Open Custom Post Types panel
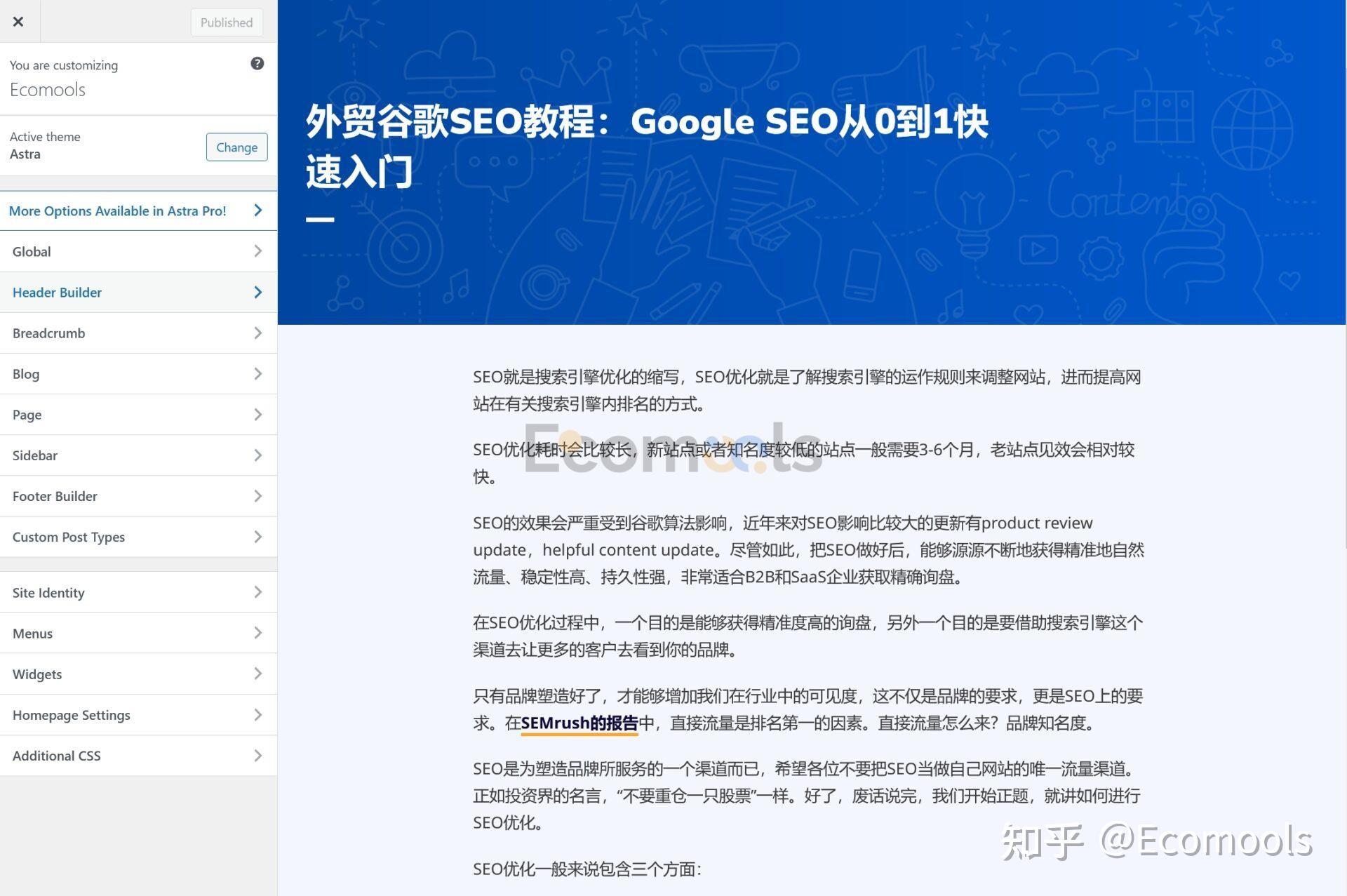This screenshot has width=1347, height=896. coord(138,537)
